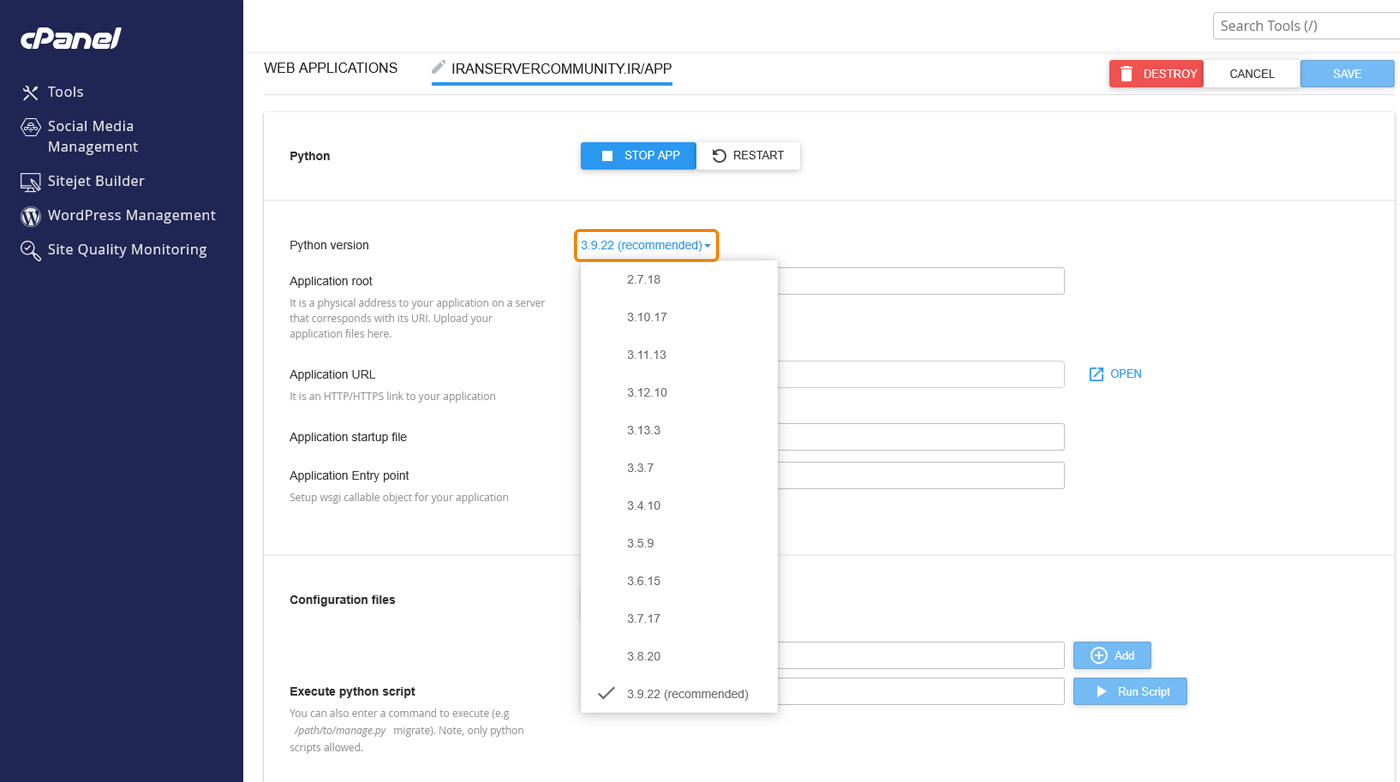Screen dimensions: 1400x782
Task: Select Python version 2.7.18
Action: click(643, 280)
